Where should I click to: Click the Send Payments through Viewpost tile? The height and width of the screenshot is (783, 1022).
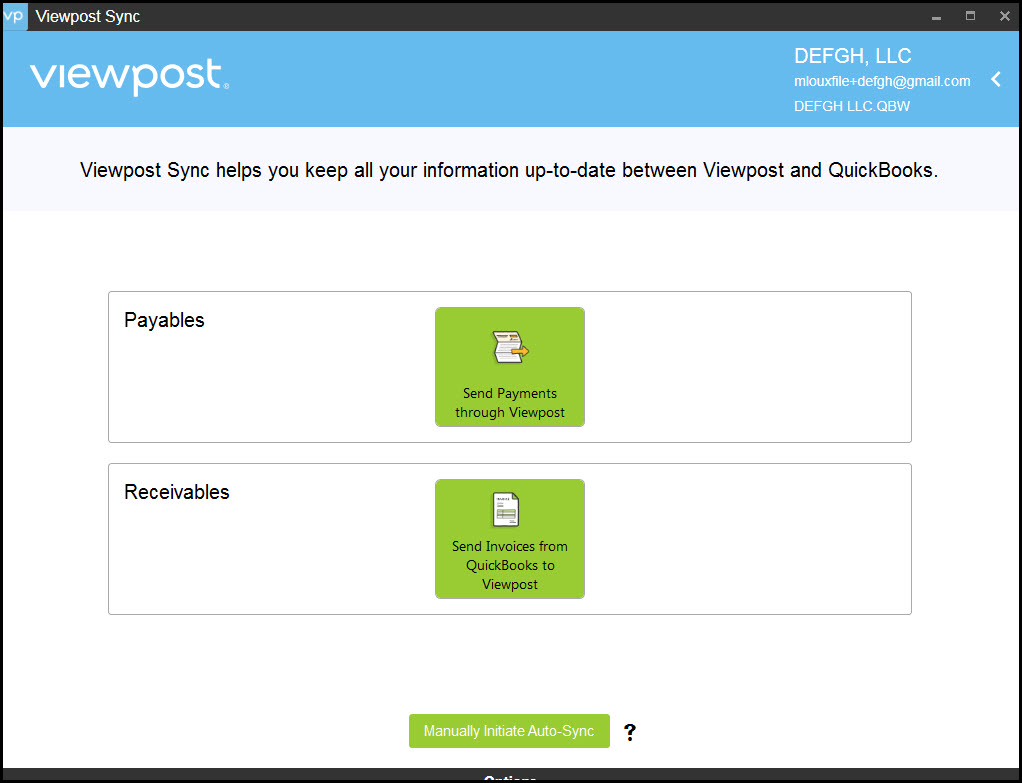click(x=510, y=367)
